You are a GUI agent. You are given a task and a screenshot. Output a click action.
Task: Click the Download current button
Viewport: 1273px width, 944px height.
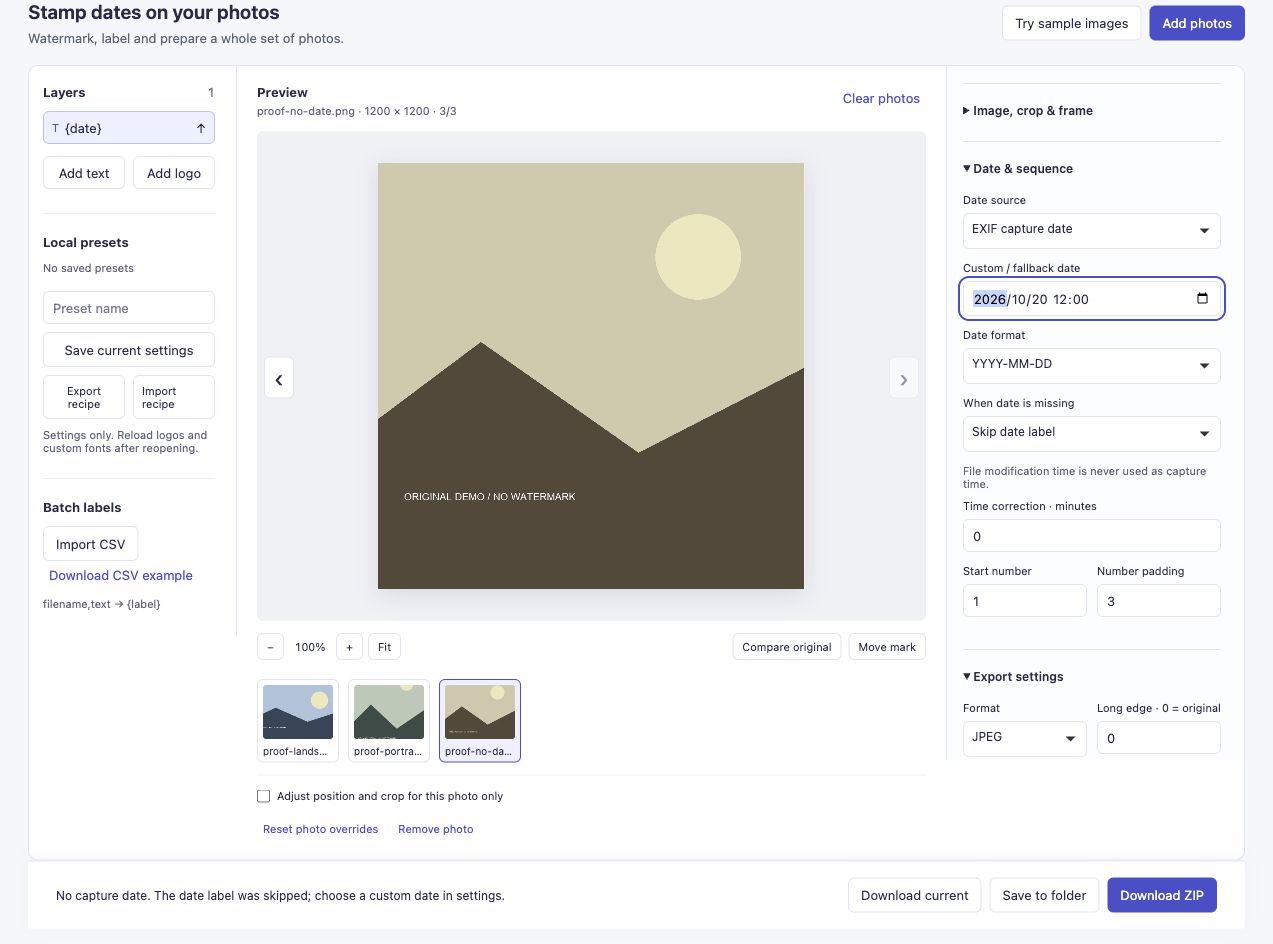click(915, 895)
